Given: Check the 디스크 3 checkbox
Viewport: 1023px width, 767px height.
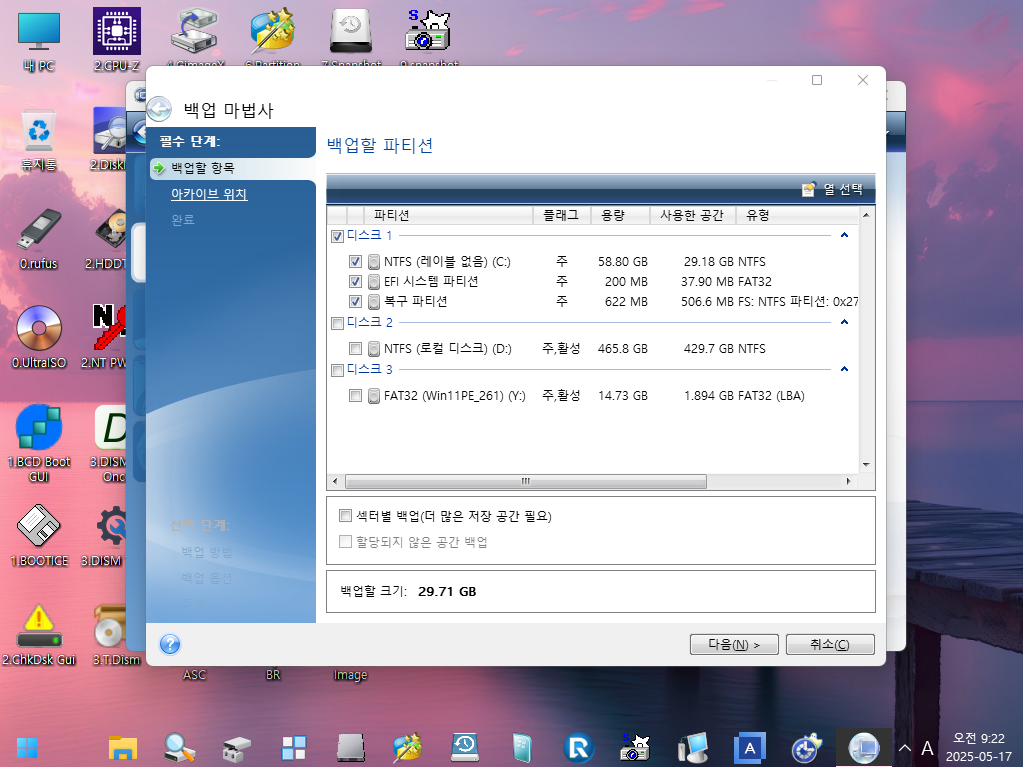Looking at the screenshot, I should coord(337,370).
